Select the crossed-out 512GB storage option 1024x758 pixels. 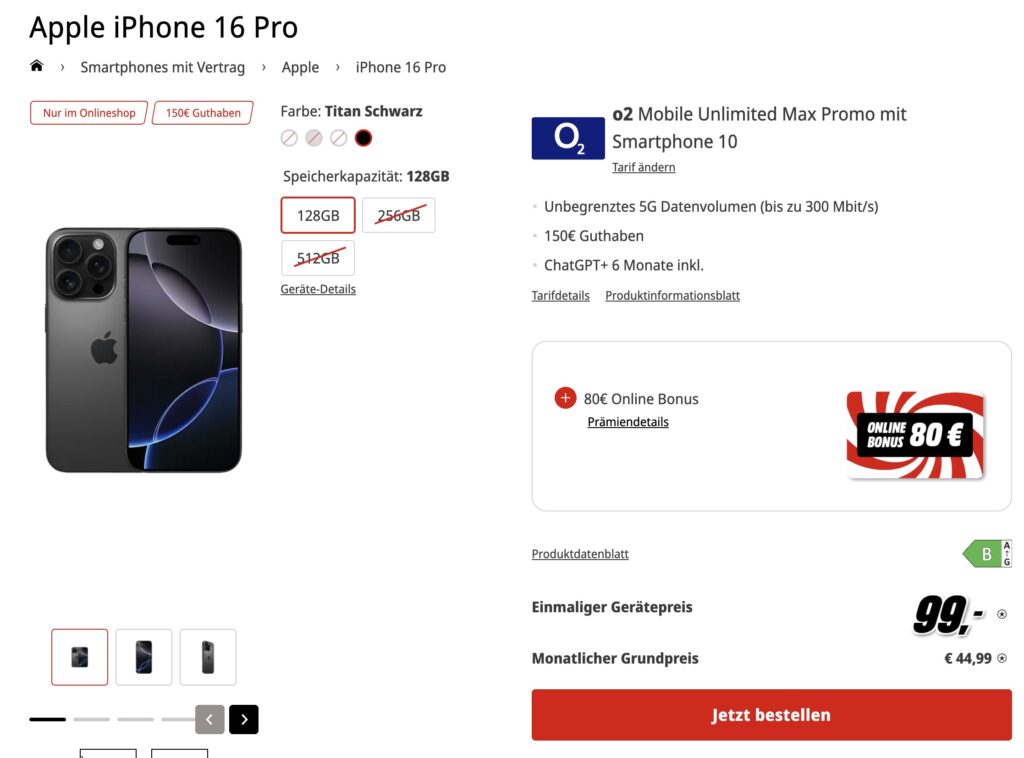click(318, 258)
